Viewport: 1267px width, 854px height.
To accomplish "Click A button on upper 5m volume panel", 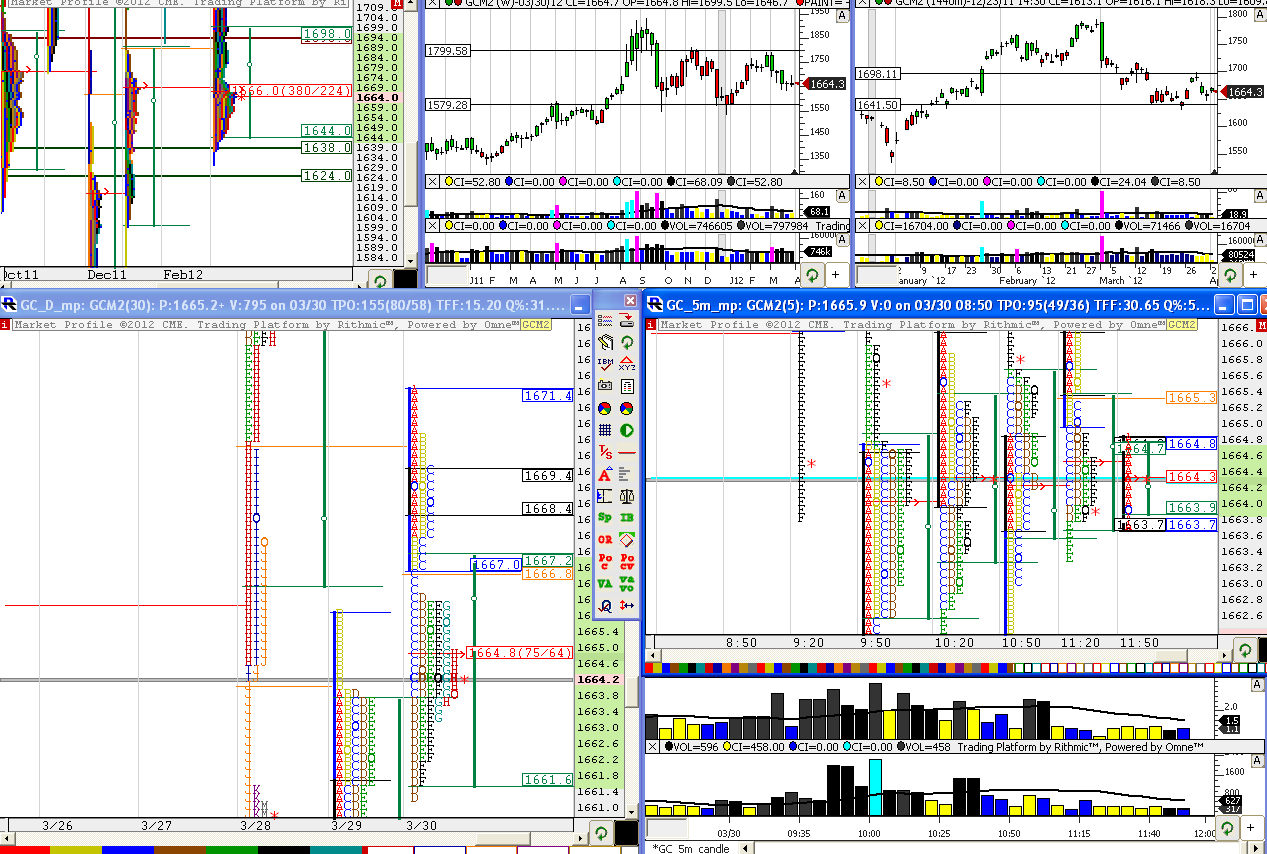I will pyautogui.click(x=1259, y=683).
